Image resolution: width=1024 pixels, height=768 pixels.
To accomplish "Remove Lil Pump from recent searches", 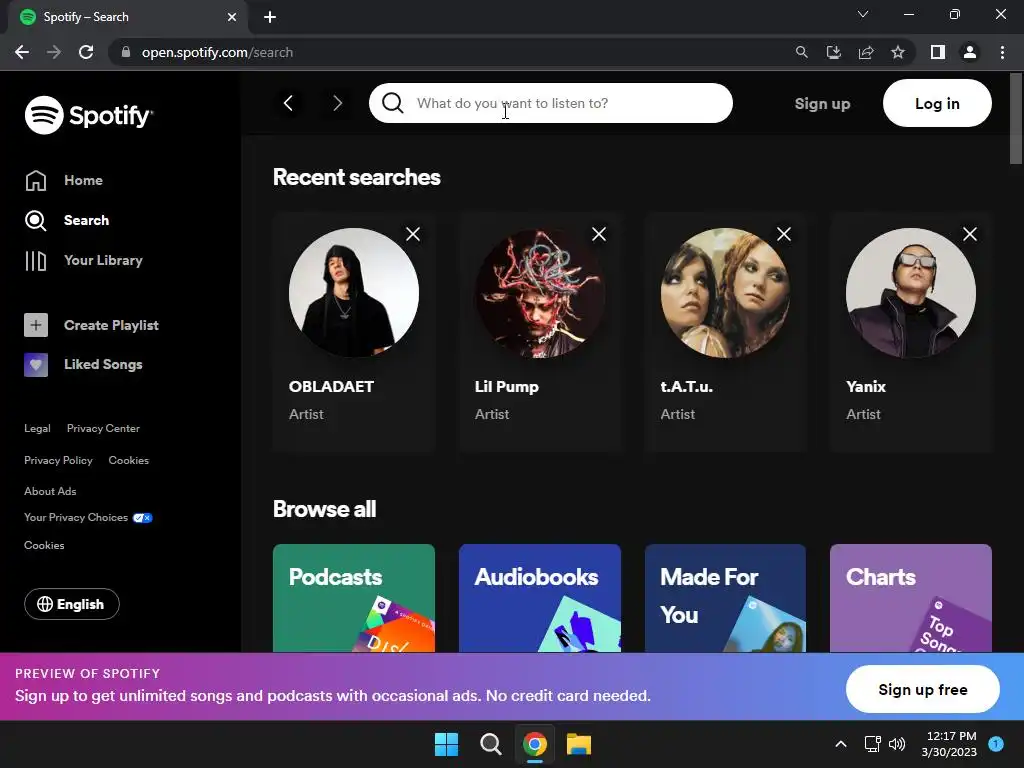I will 599,234.
